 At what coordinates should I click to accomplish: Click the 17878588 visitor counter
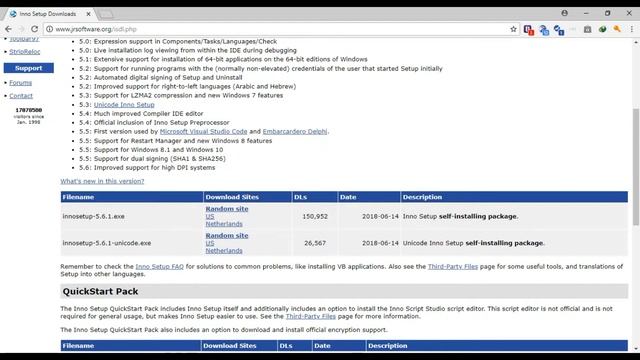pyautogui.click(x=29, y=110)
